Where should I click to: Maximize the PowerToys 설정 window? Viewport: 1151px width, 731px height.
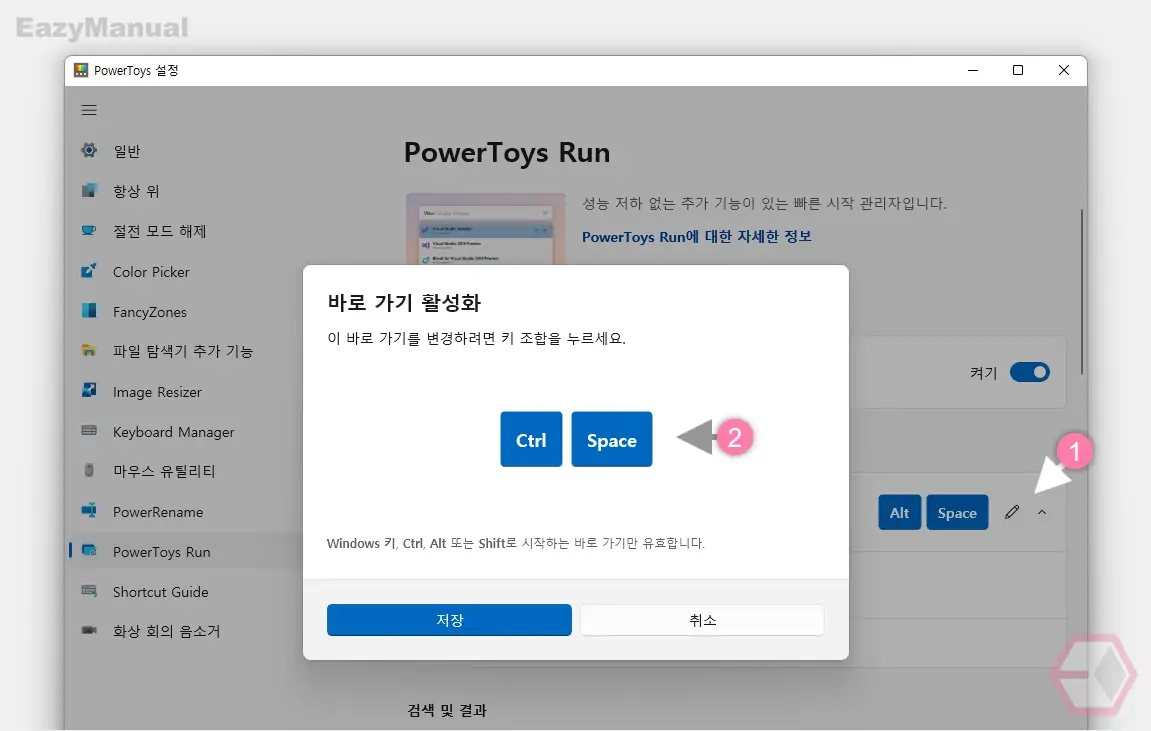coord(1017,70)
